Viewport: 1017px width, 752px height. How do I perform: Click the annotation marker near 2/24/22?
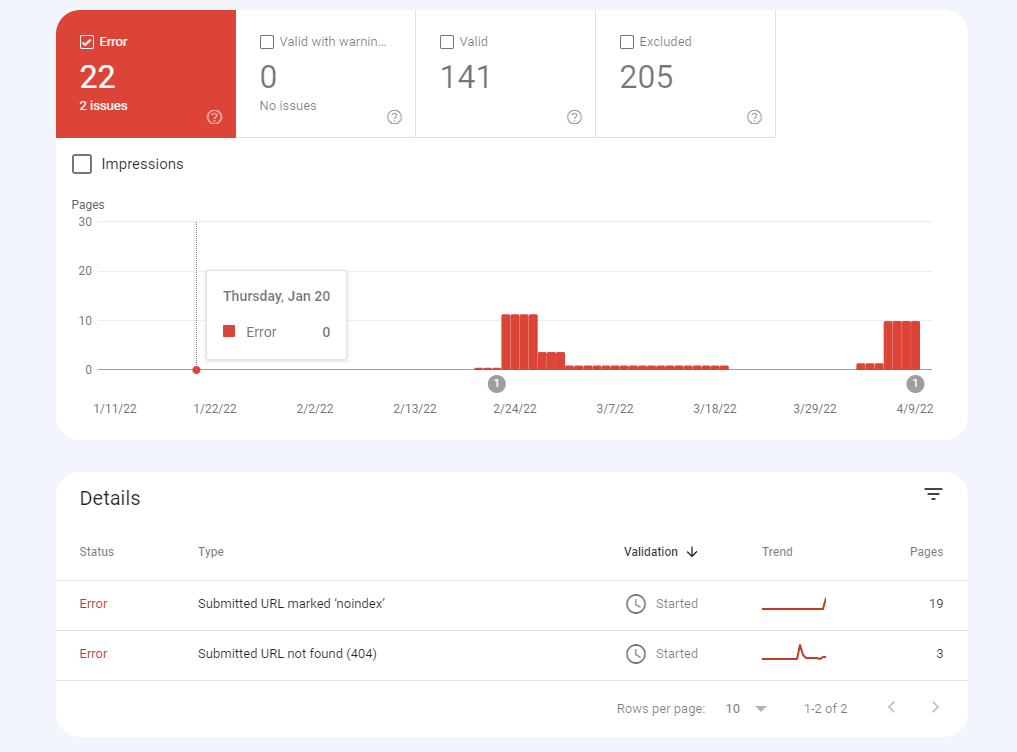[497, 384]
